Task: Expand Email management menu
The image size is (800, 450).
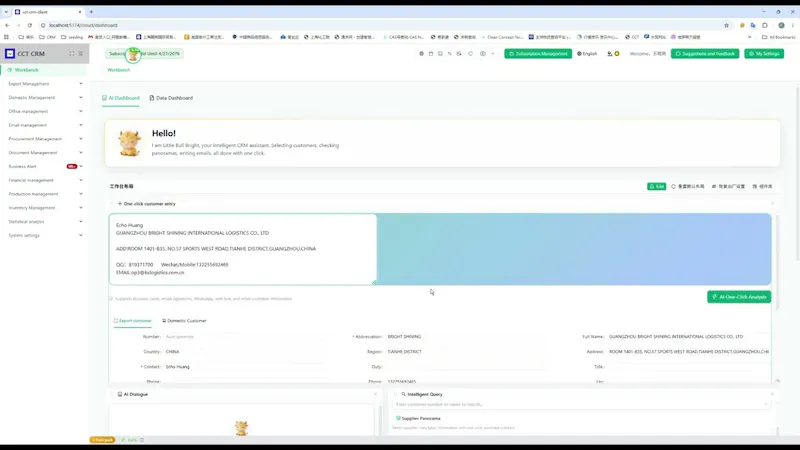Action: 44,125
